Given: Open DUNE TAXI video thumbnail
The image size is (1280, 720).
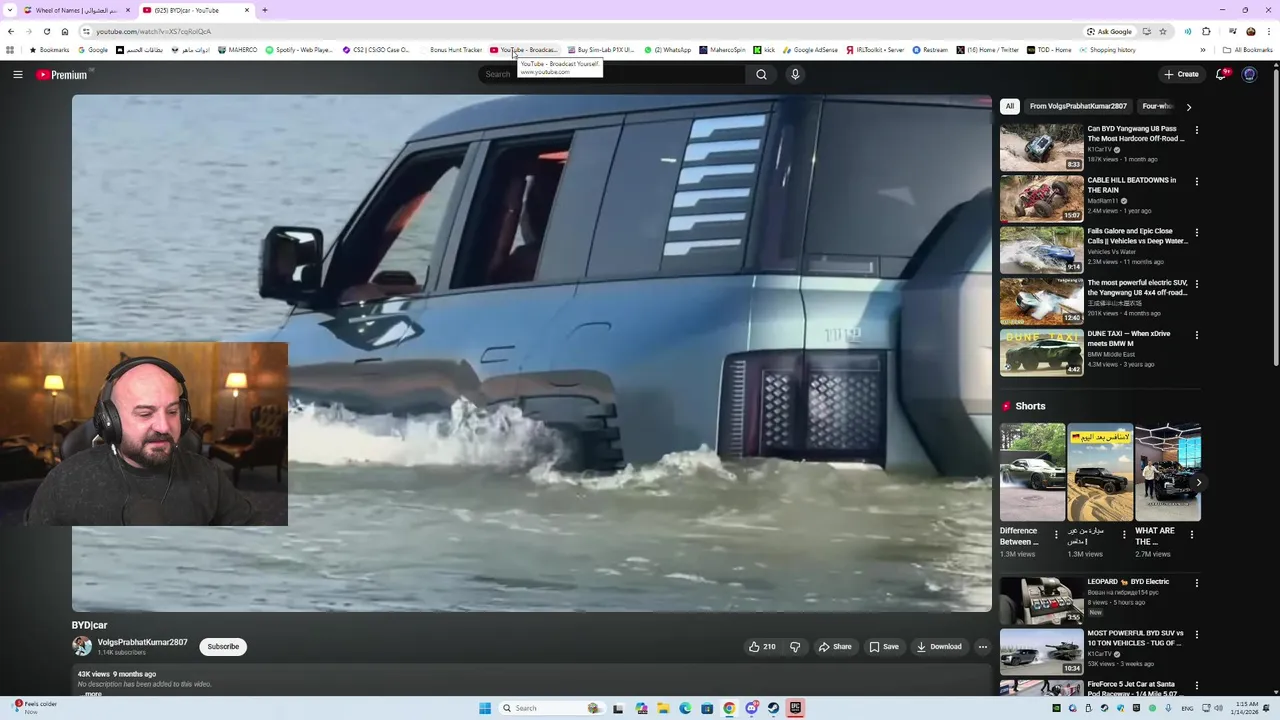Looking at the screenshot, I should [x=1042, y=352].
